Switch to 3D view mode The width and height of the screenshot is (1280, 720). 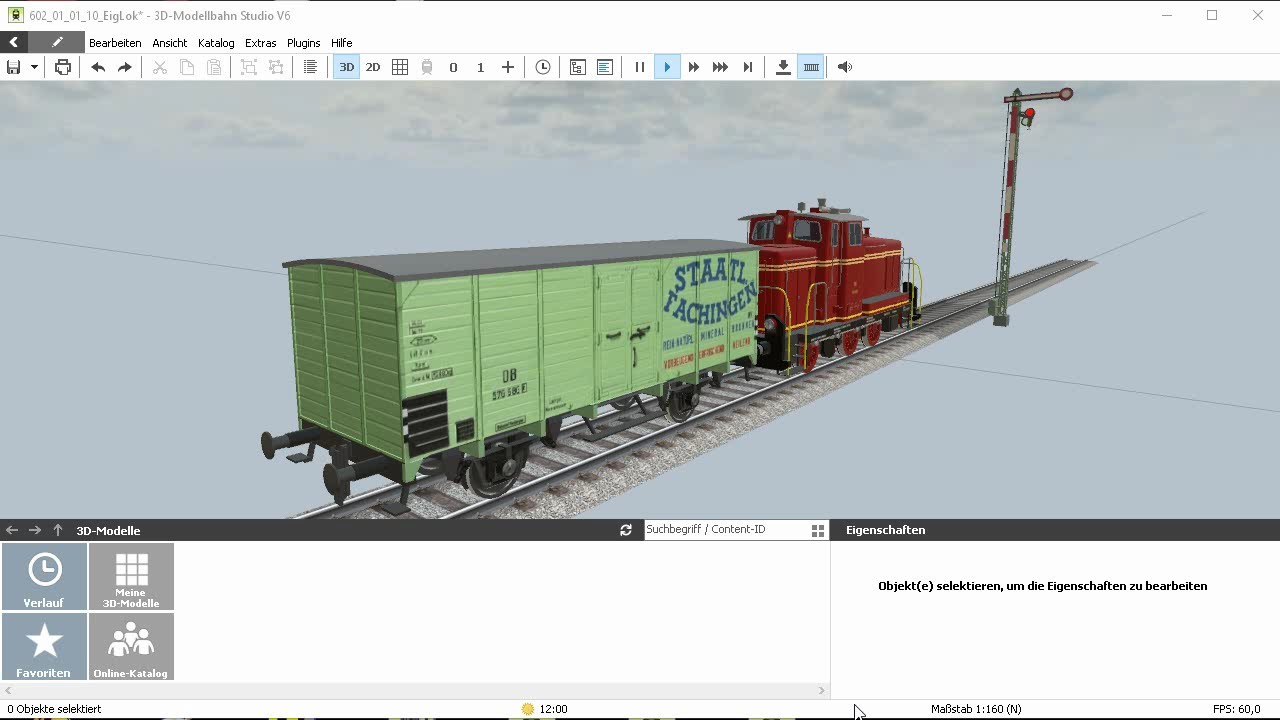(x=346, y=67)
